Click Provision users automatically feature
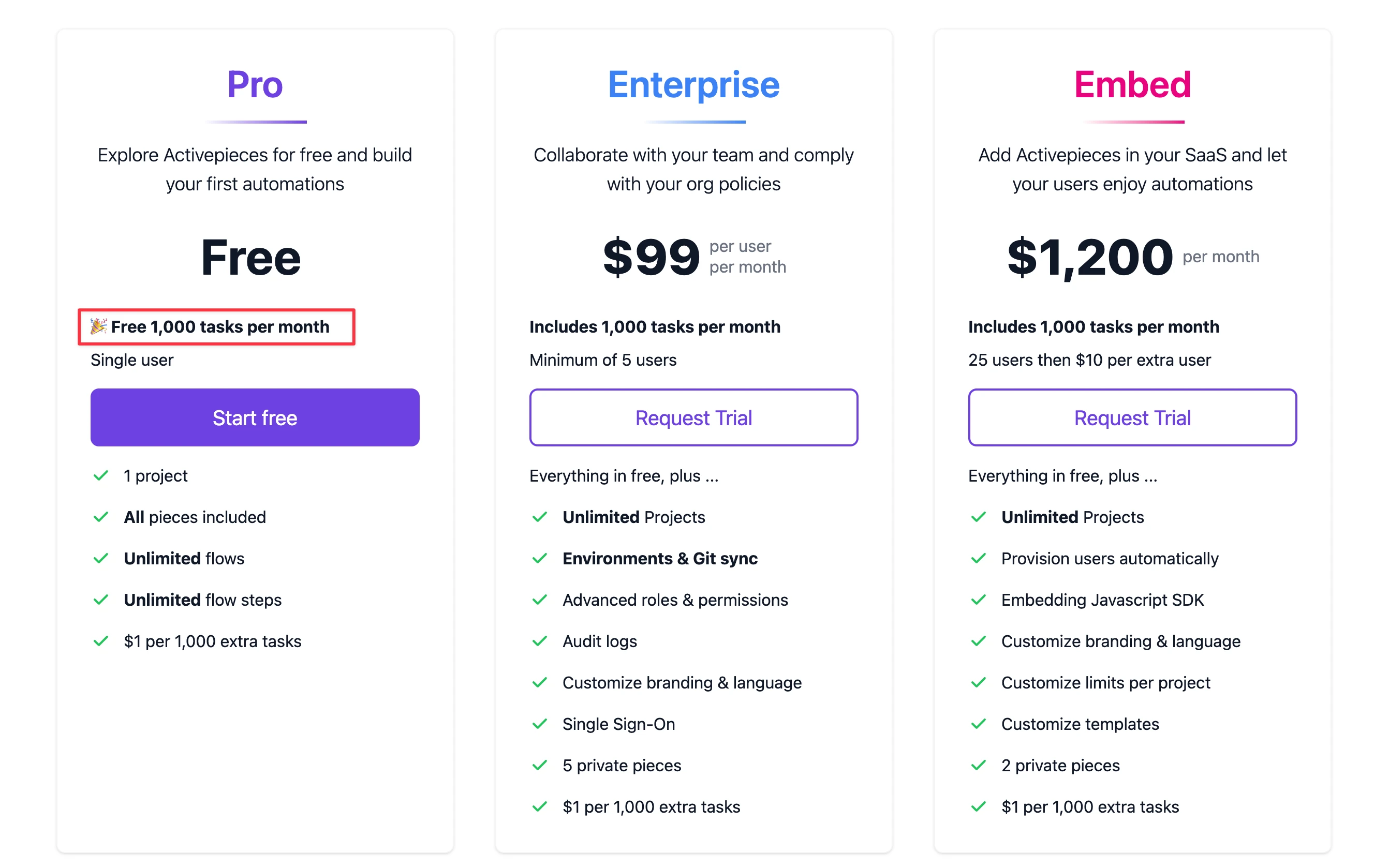1389x868 pixels. [1110, 559]
